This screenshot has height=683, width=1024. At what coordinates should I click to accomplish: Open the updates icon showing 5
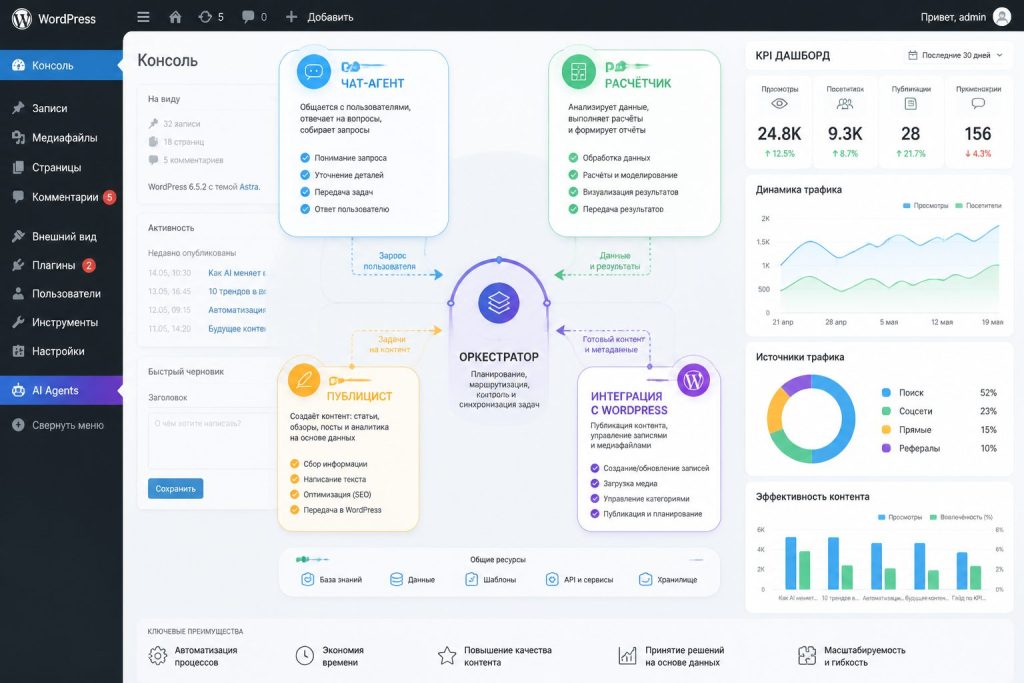point(205,17)
